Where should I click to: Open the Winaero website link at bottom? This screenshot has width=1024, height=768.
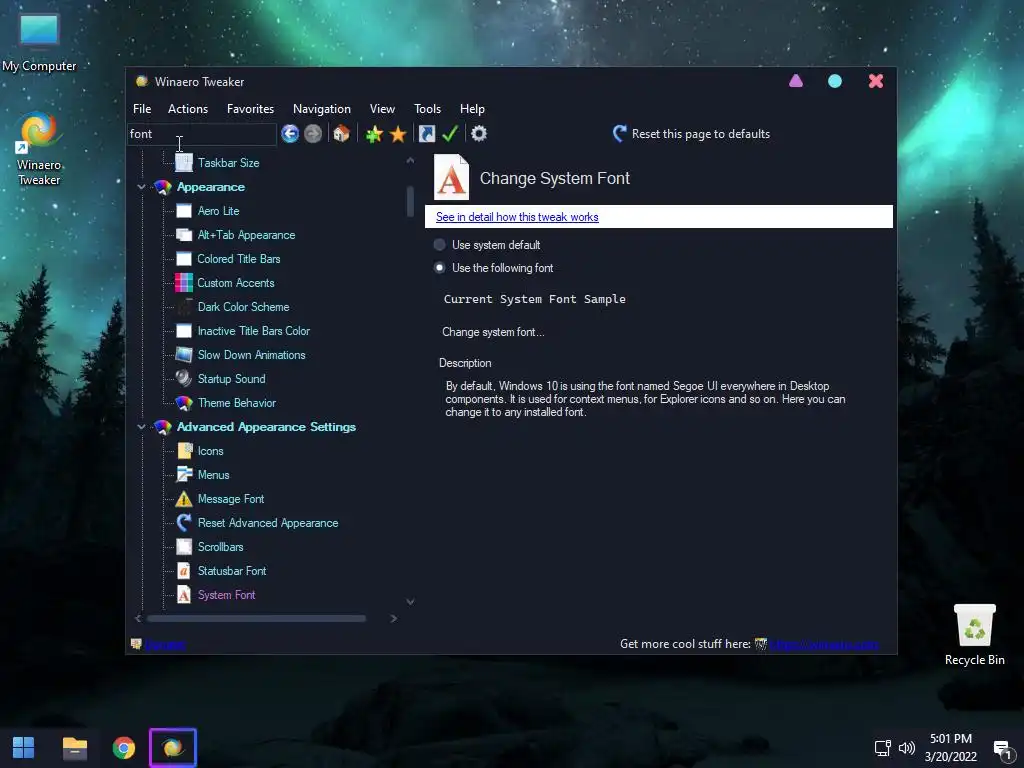824,645
